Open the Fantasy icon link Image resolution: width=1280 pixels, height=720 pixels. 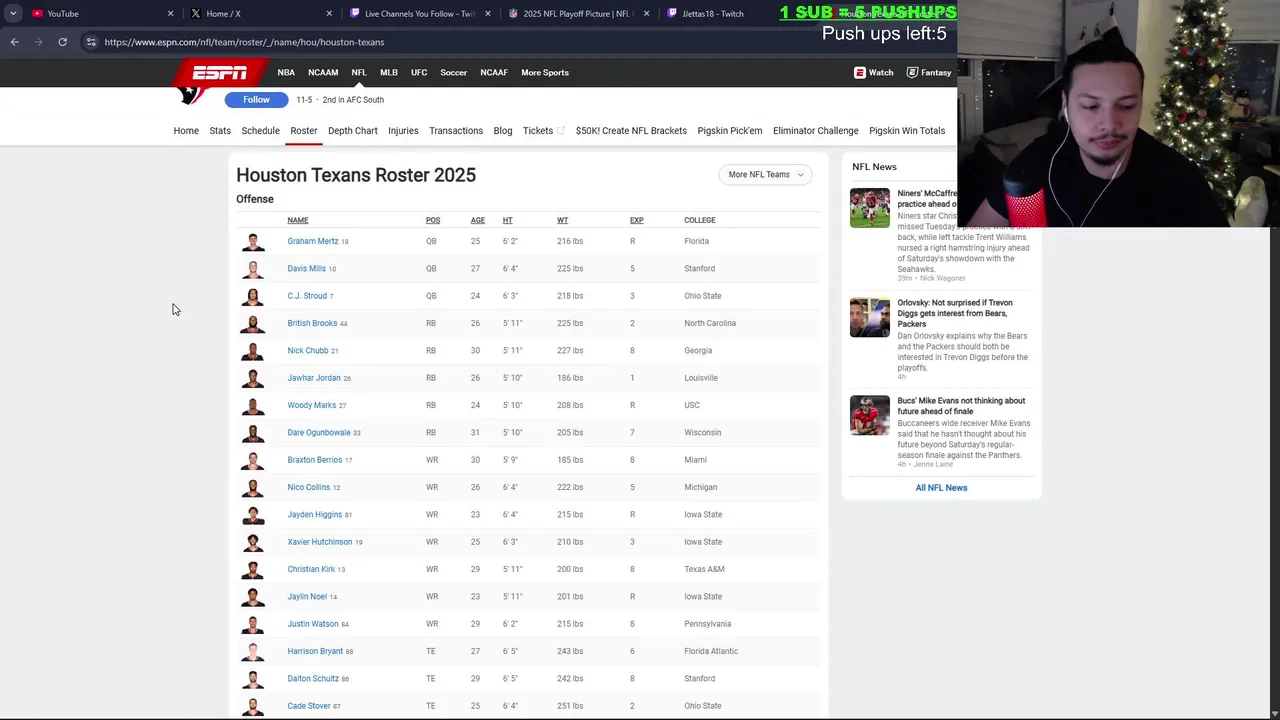point(929,72)
